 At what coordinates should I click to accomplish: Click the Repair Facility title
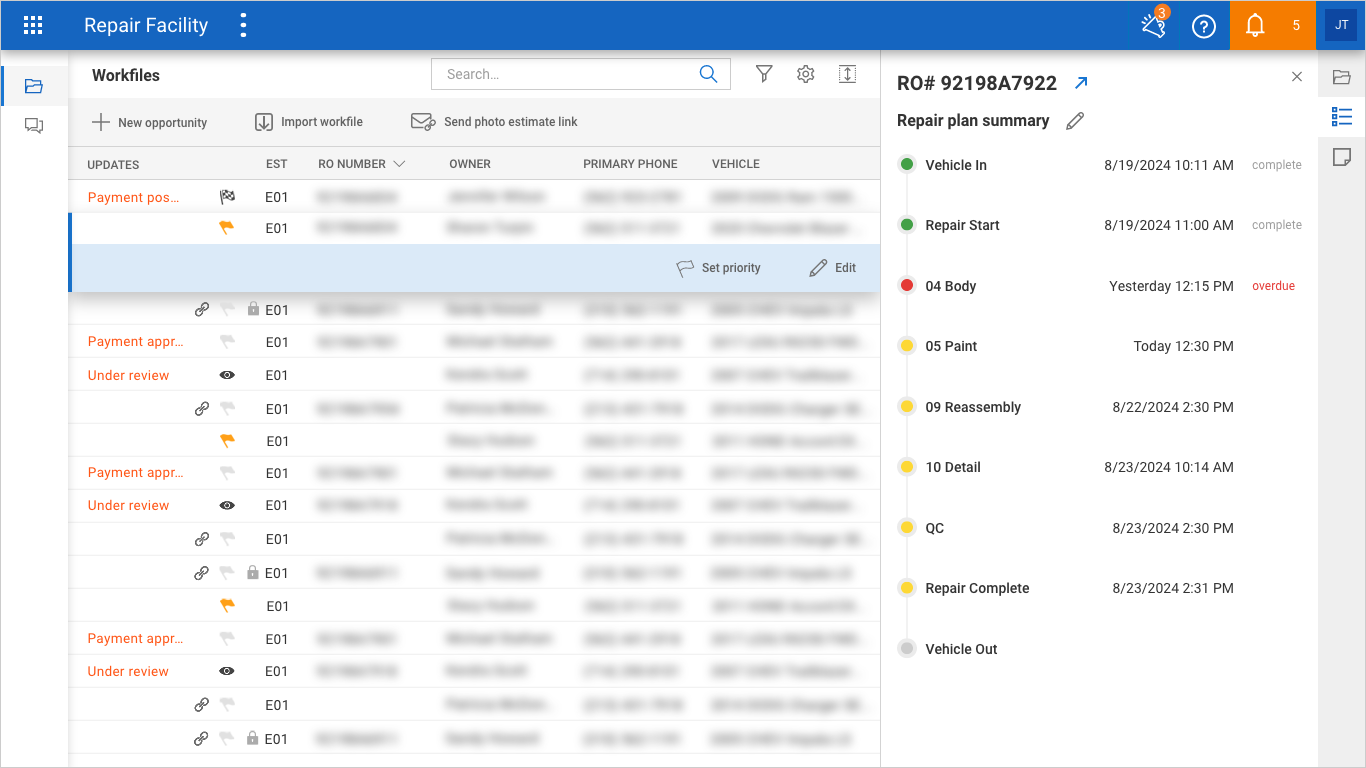point(146,26)
